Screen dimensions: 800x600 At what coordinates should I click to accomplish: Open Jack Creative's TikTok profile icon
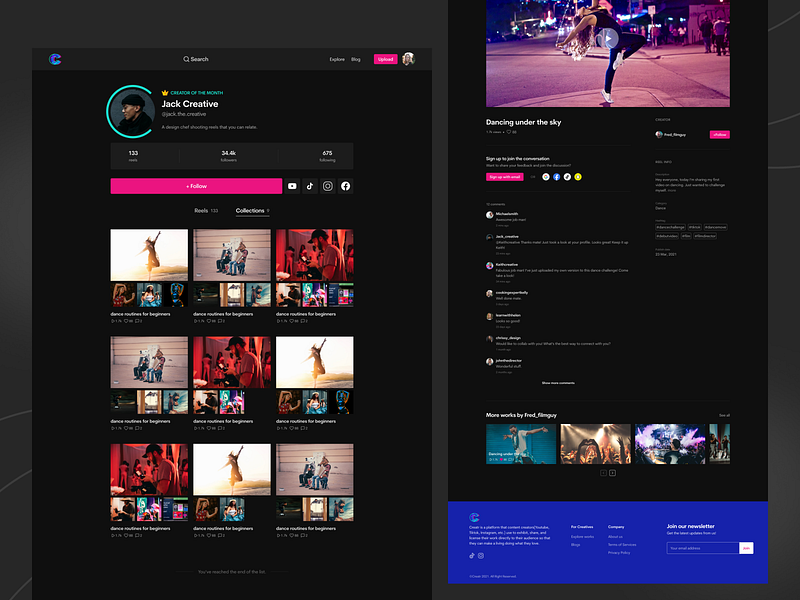[x=310, y=186]
